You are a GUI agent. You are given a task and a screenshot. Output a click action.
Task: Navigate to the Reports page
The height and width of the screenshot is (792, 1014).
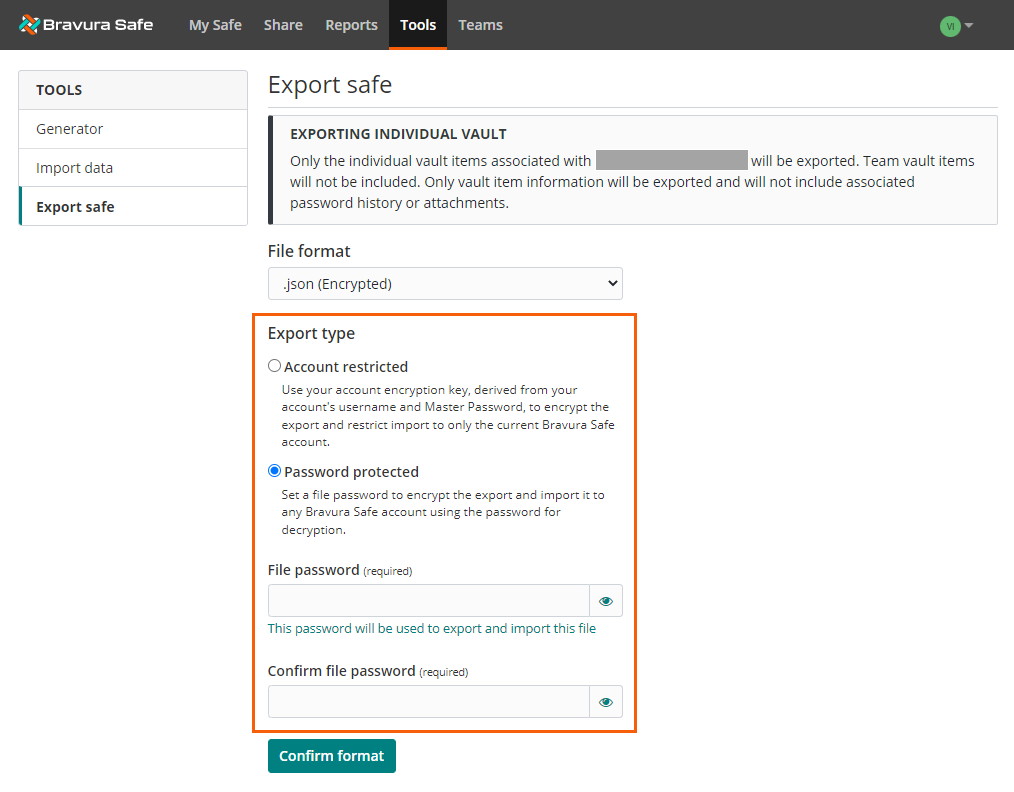coord(351,25)
